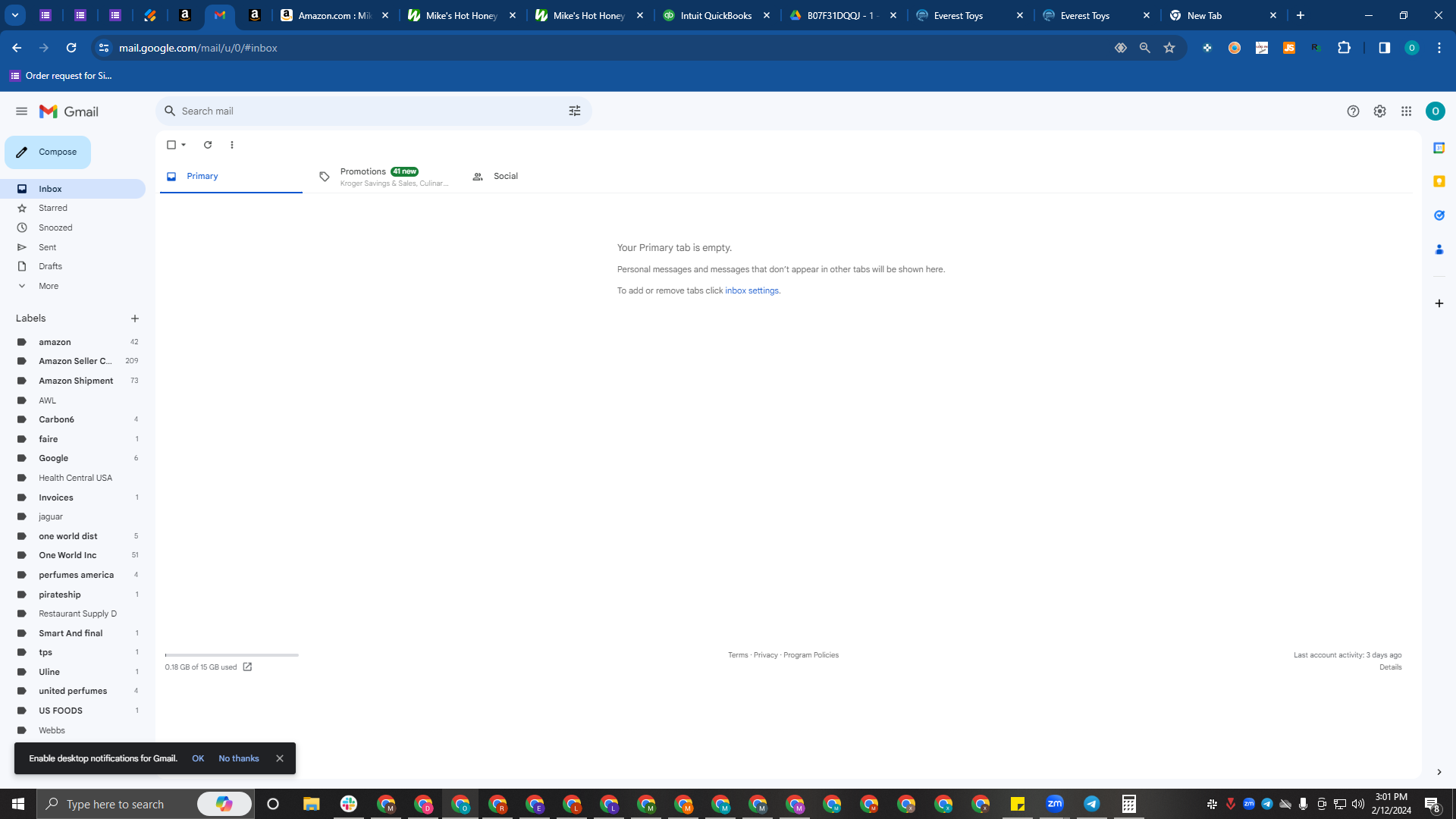Open the taskbar Calculator app
The image size is (1456, 819).
coord(1128,804)
